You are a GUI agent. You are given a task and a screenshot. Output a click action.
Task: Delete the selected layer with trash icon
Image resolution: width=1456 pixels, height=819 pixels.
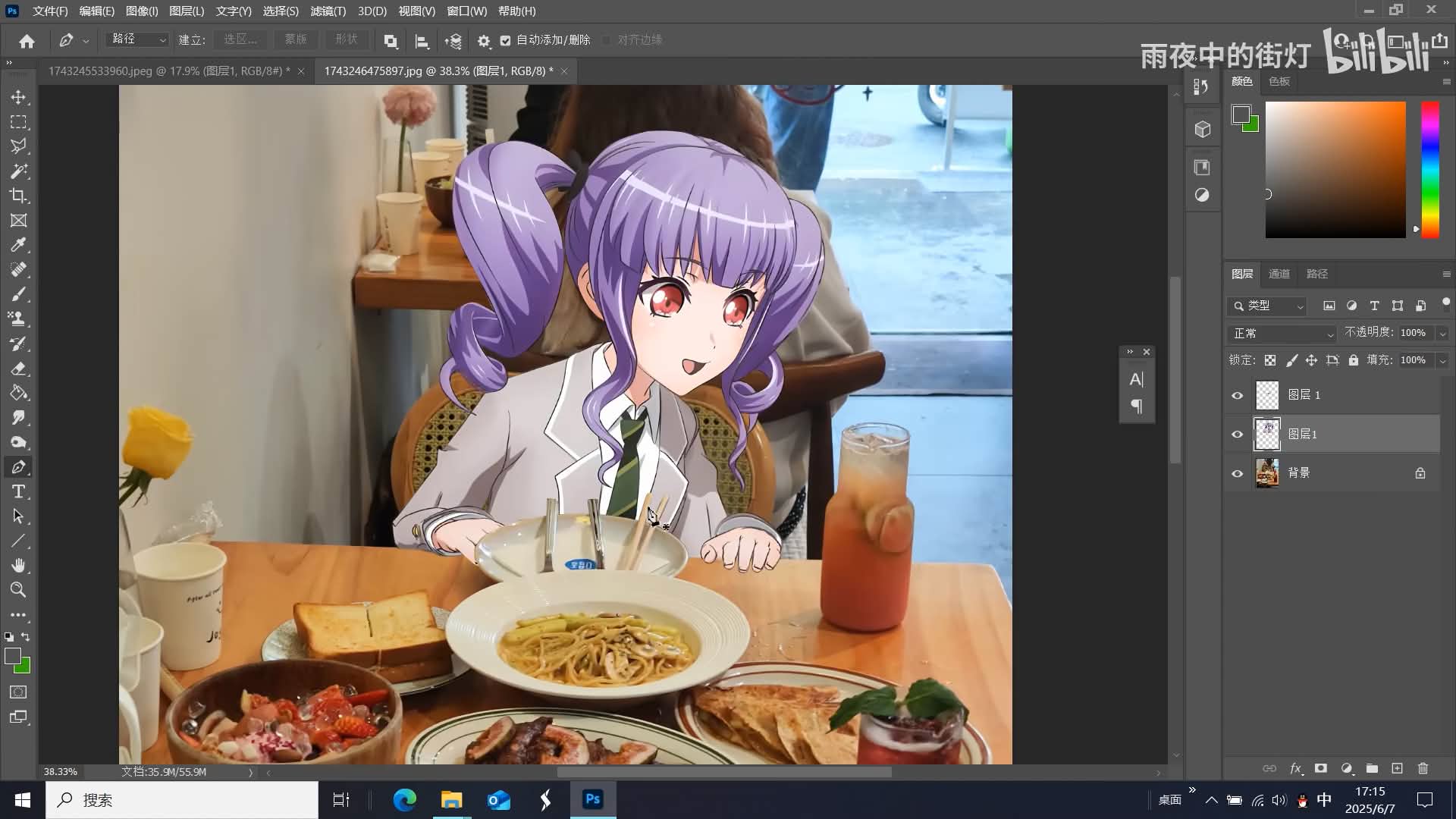(x=1423, y=768)
